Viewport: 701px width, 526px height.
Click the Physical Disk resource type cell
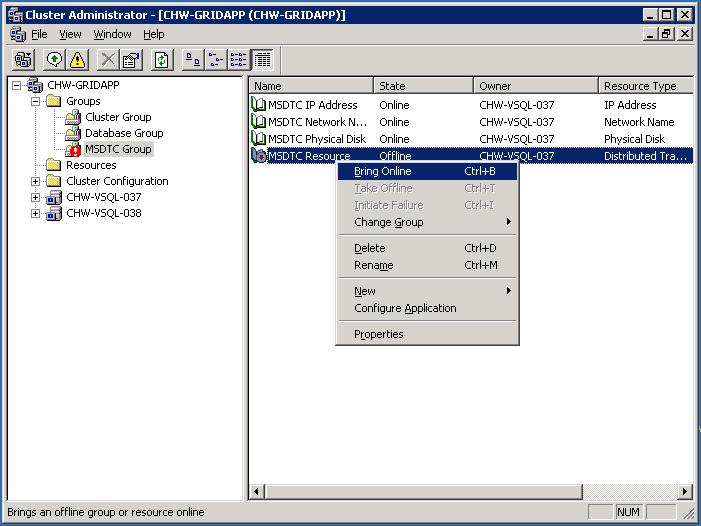[x=634, y=139]
